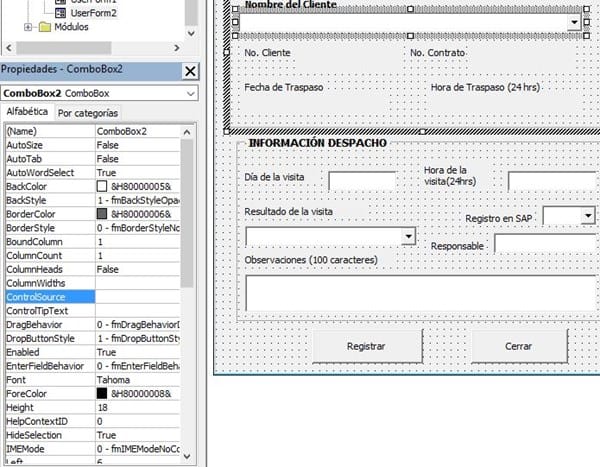The width and height of the screenshot is (600, 467).
Task: Select the ColumnHeads property
Action: point(50,269)
